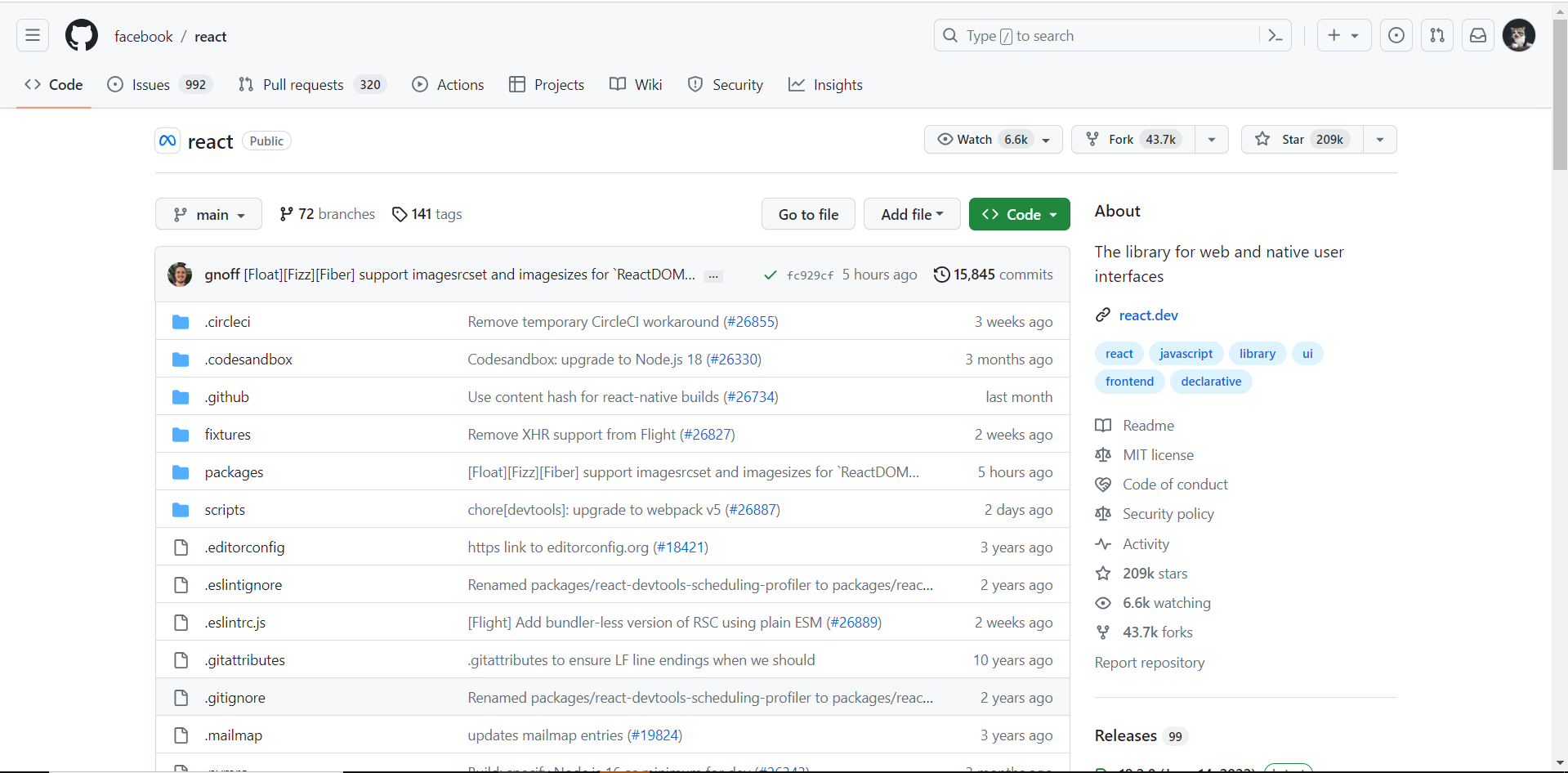Switch to the Security tab
Viewport: 1568px width, 773px height.
click(x=726, y=85)
